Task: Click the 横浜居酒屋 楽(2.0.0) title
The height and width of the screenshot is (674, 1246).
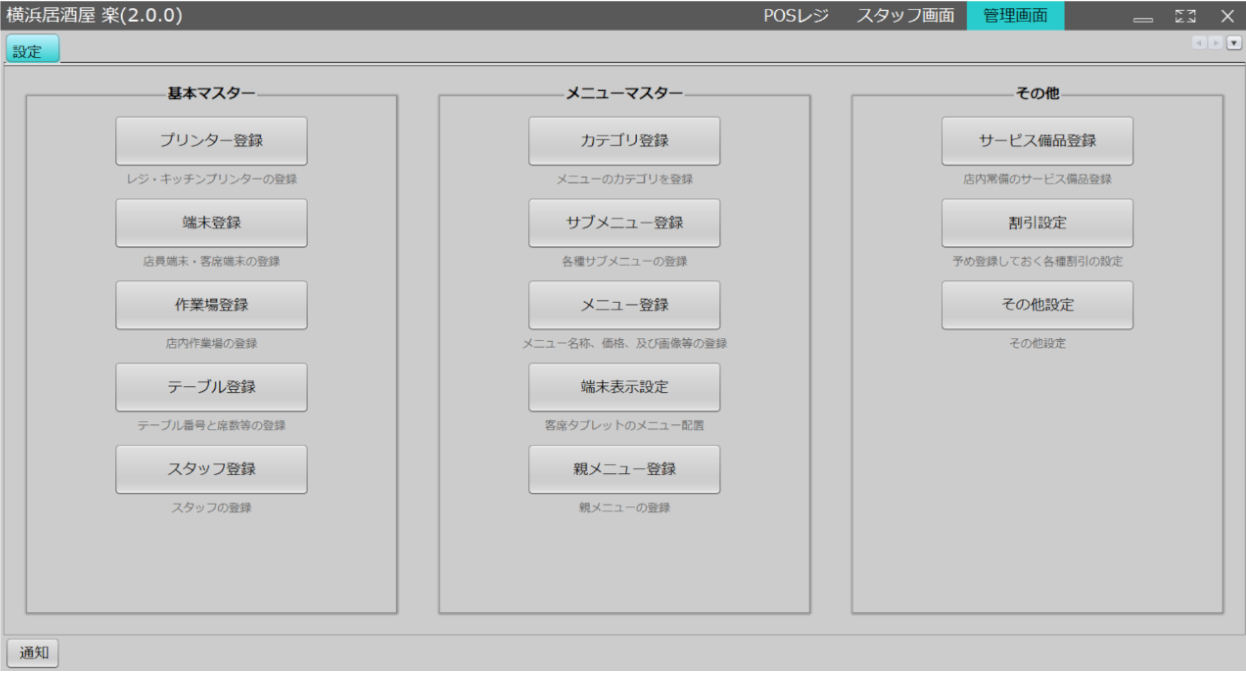Action: pyautogui.click(x=95, y=16)
